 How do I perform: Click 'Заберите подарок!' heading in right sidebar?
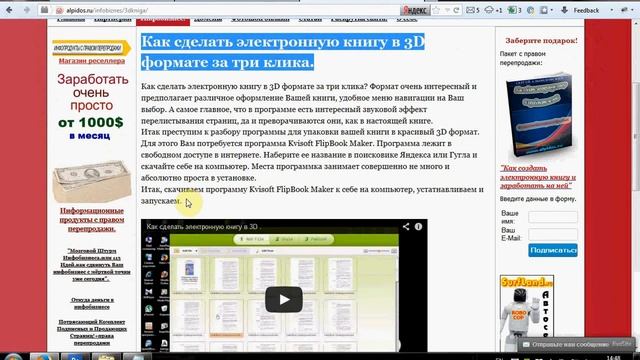541,40
